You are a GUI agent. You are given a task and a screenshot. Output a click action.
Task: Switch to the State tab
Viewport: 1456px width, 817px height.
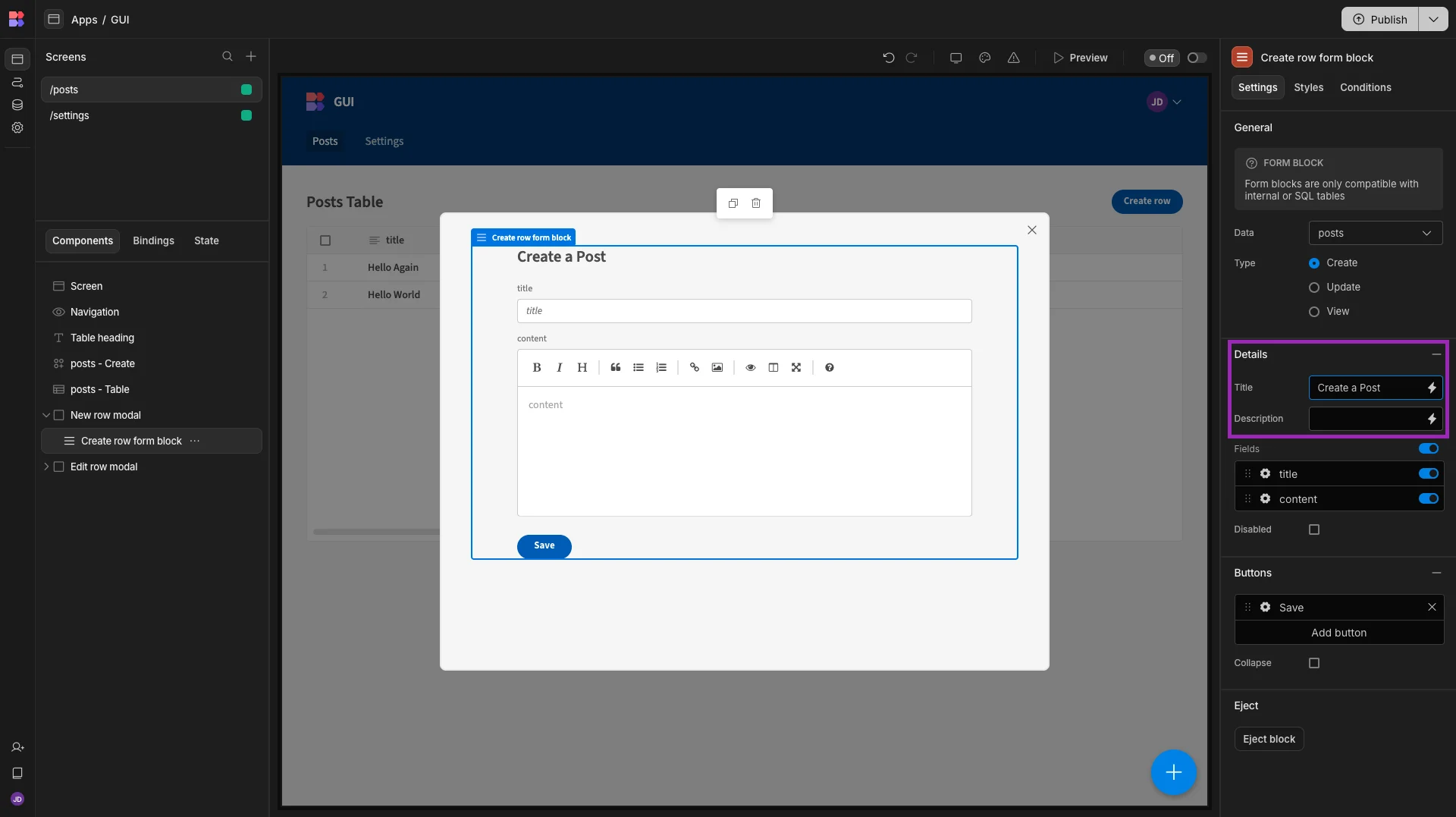(x=206, y=240)
